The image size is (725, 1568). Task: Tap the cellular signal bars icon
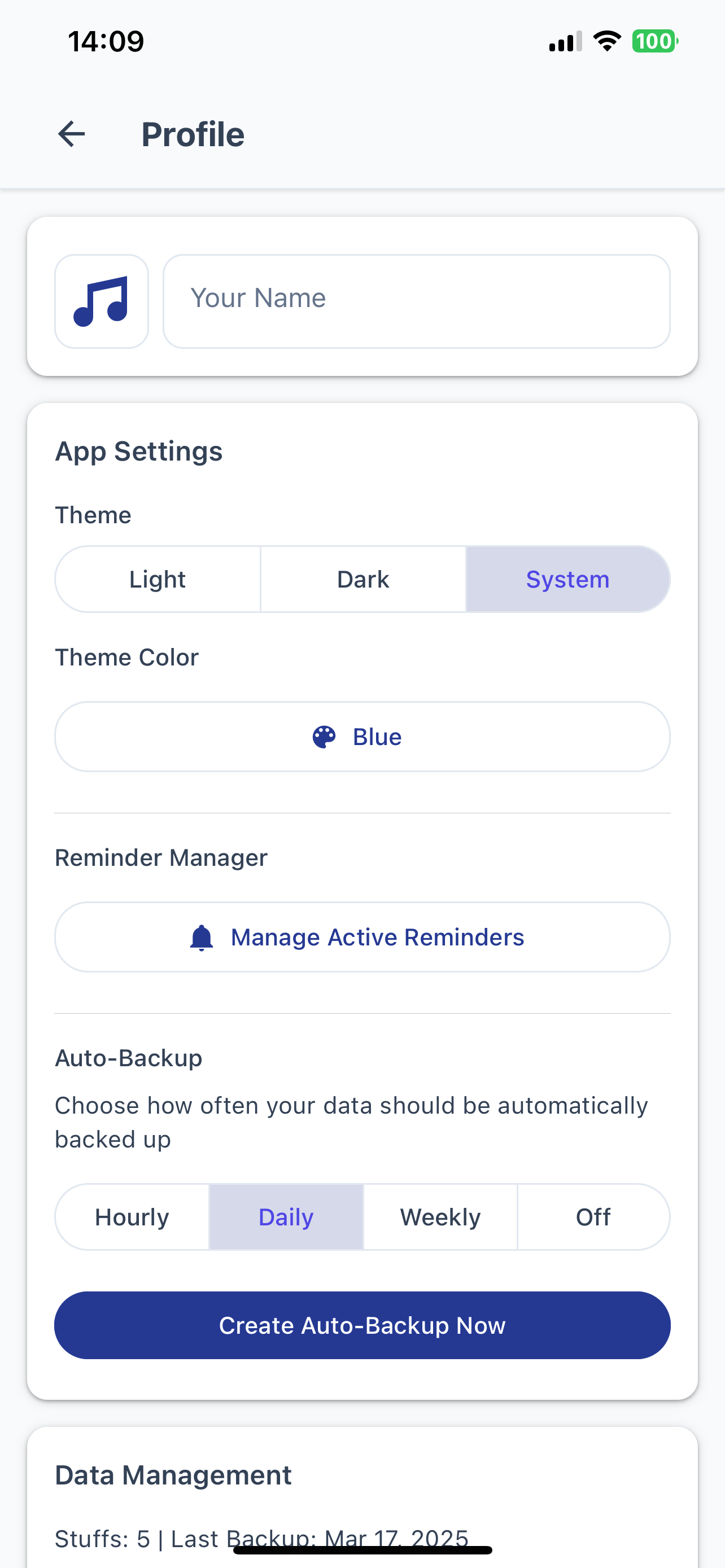coord(566,41)
